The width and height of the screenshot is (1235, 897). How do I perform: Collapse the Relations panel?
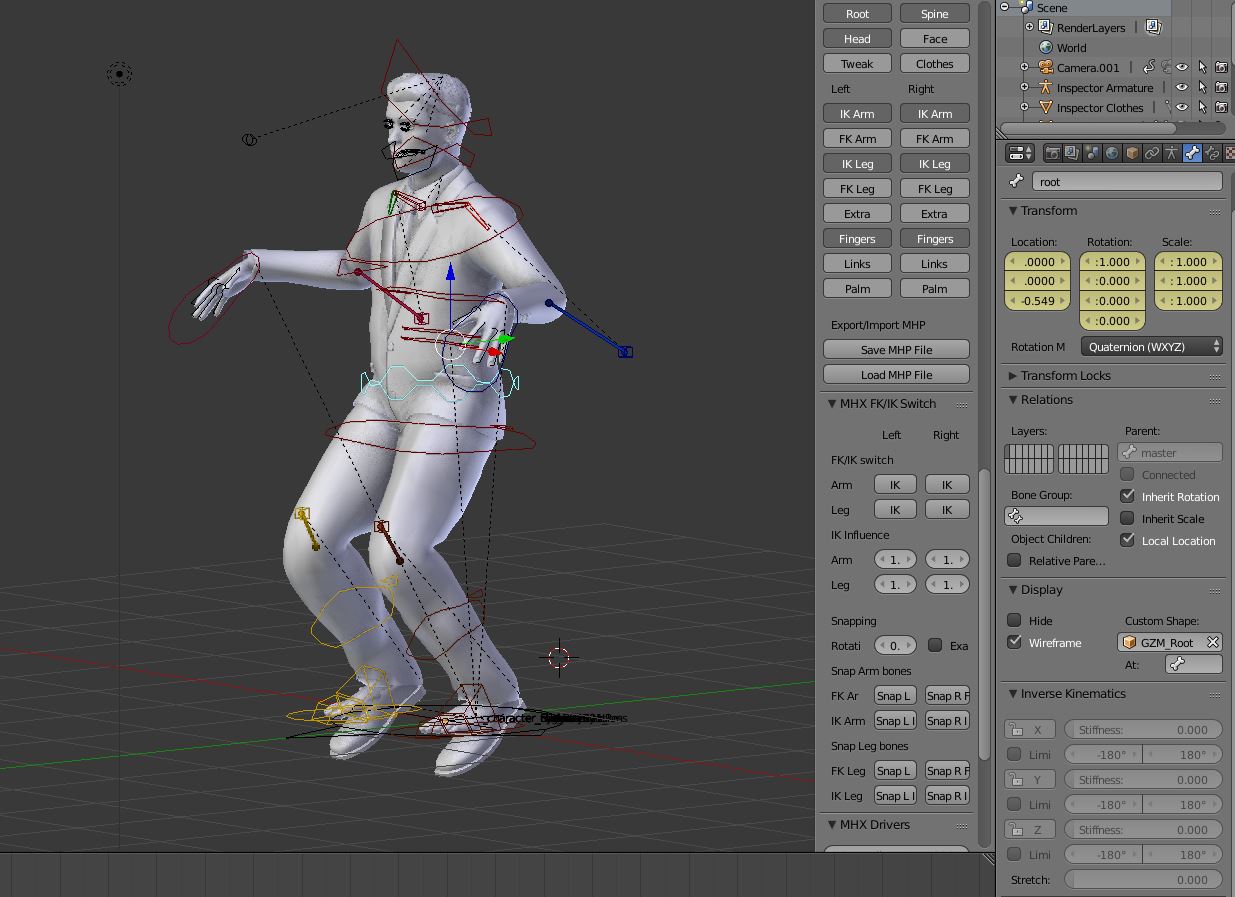(1013, 400)
